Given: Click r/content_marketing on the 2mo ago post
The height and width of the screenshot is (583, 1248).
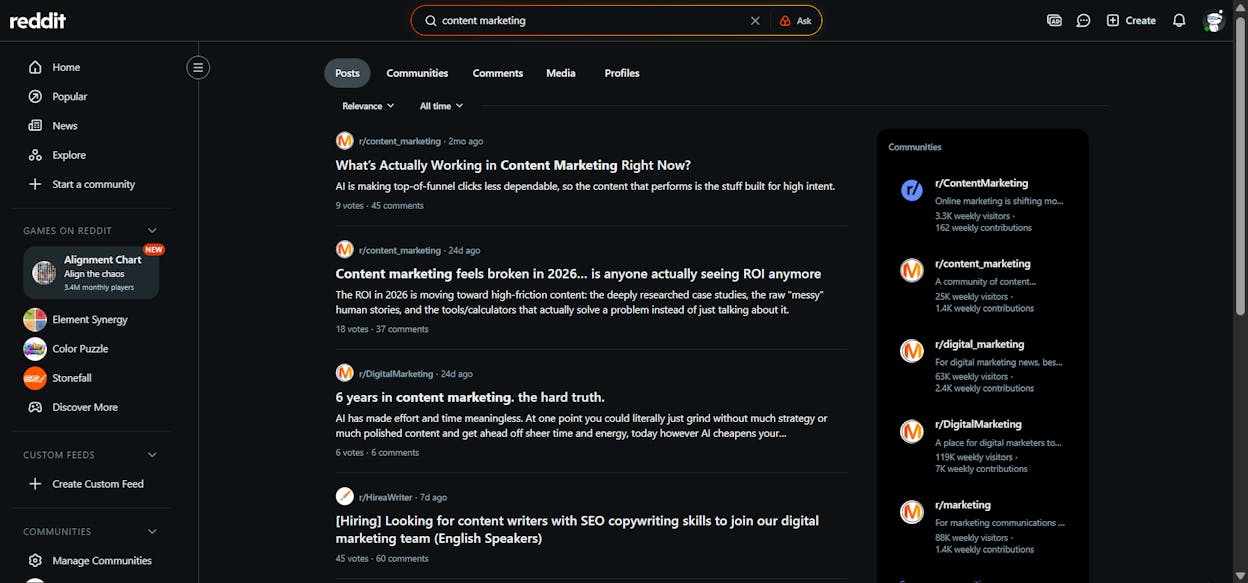Looking at the screenshot, I should 400,141.
